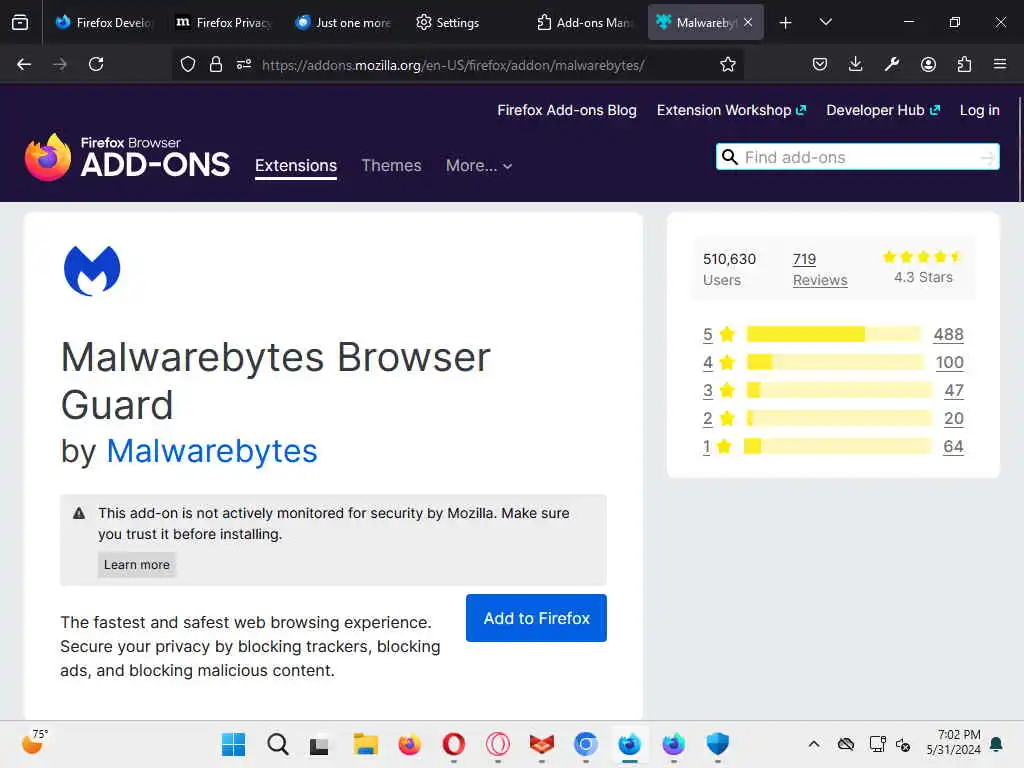Launch Opera browser from taskbar
1024x768 pixels.
tap(454, 744)
